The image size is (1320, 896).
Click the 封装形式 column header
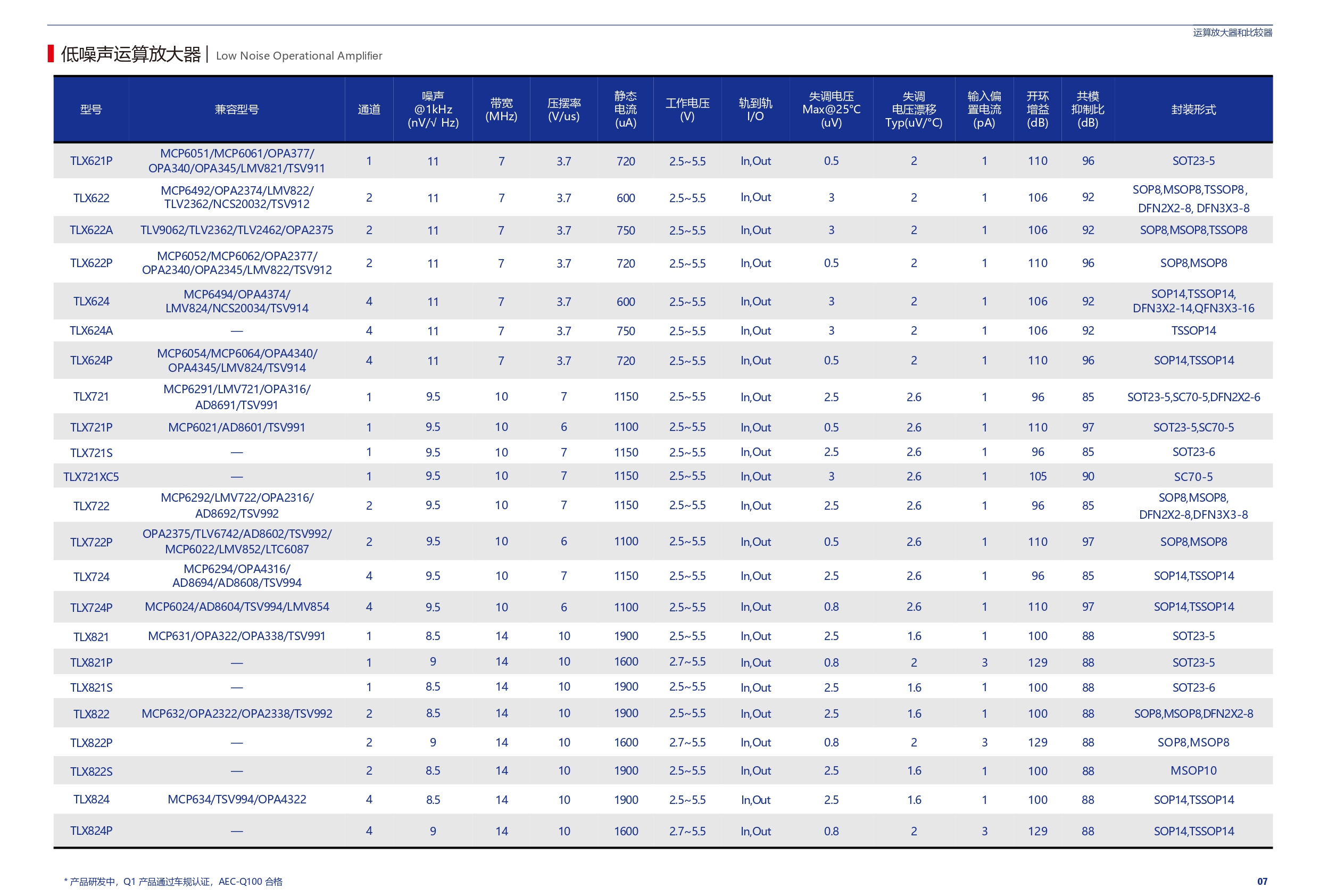(x=1193, y=110)
